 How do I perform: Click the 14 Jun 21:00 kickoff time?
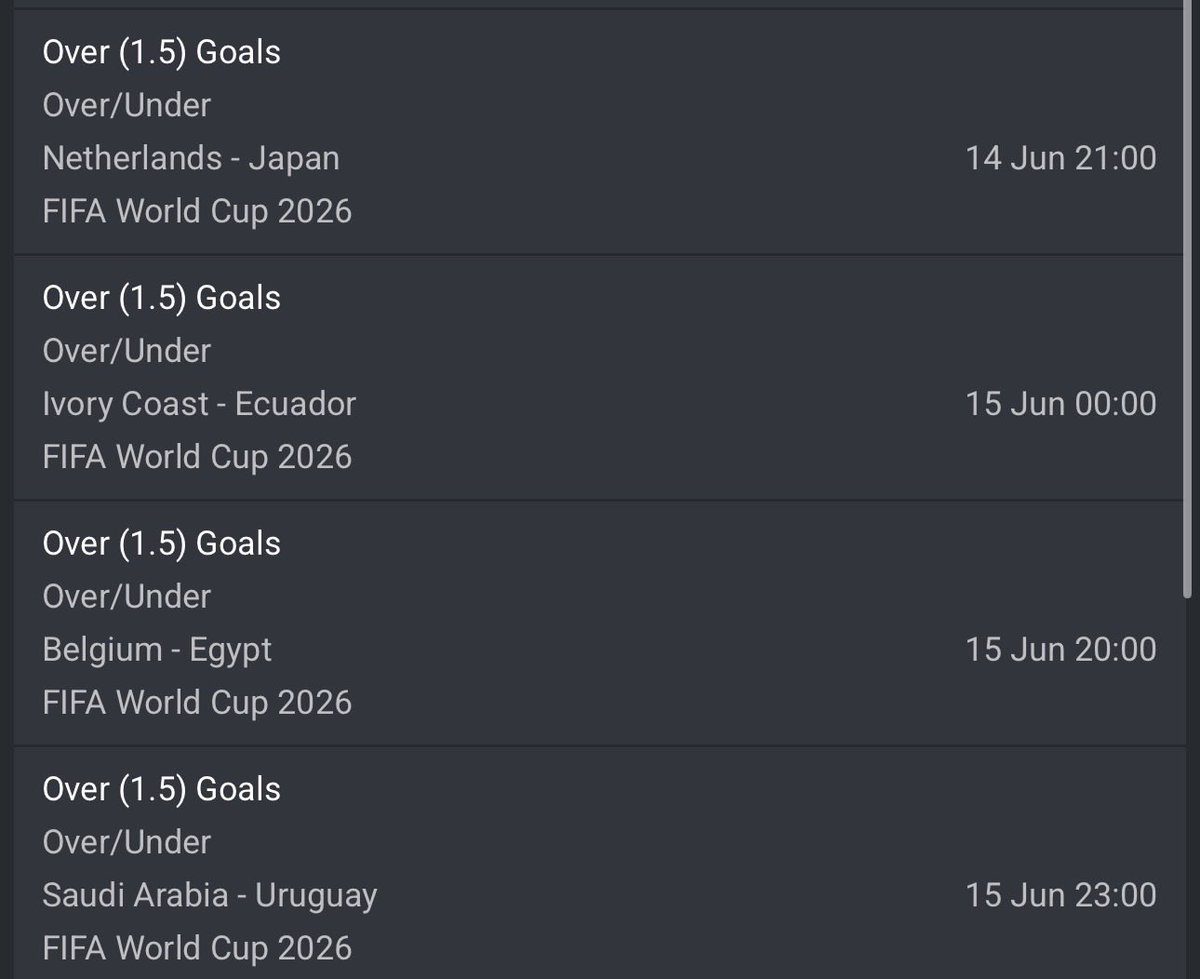coord(1061,158)
